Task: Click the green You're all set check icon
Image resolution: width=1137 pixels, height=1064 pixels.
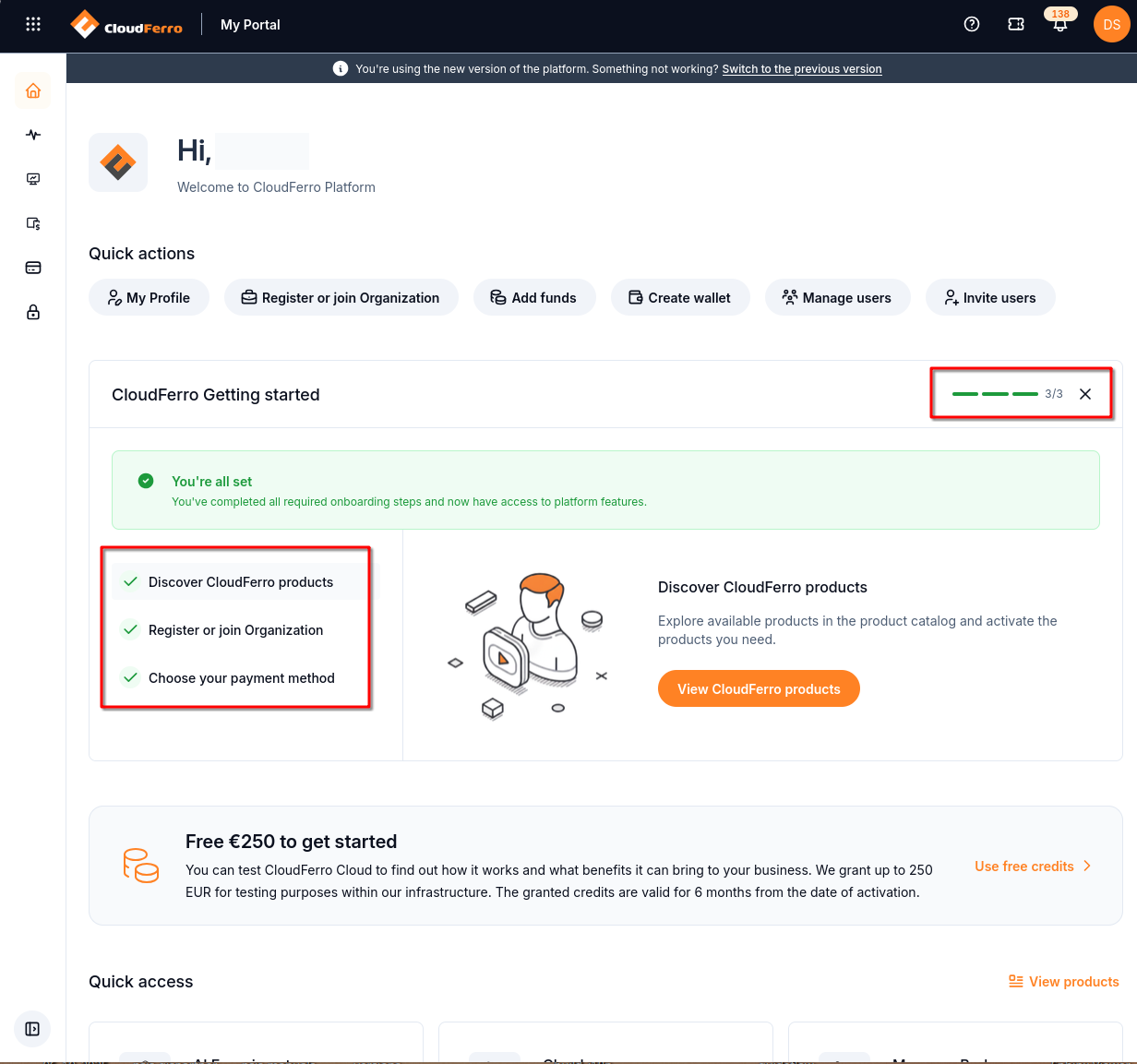Action: [146, 481]
